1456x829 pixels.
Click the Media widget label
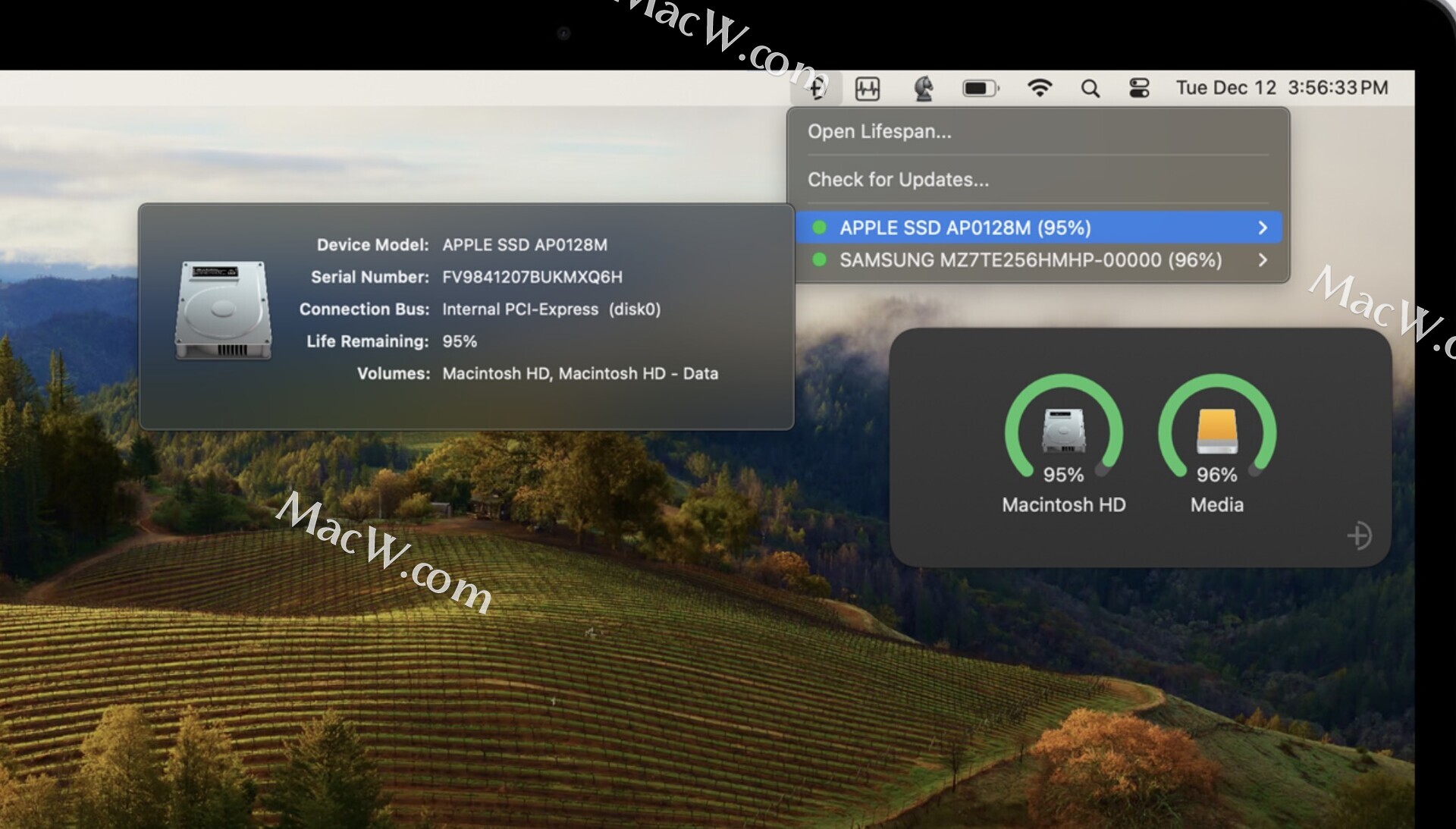coord(1217,505)
